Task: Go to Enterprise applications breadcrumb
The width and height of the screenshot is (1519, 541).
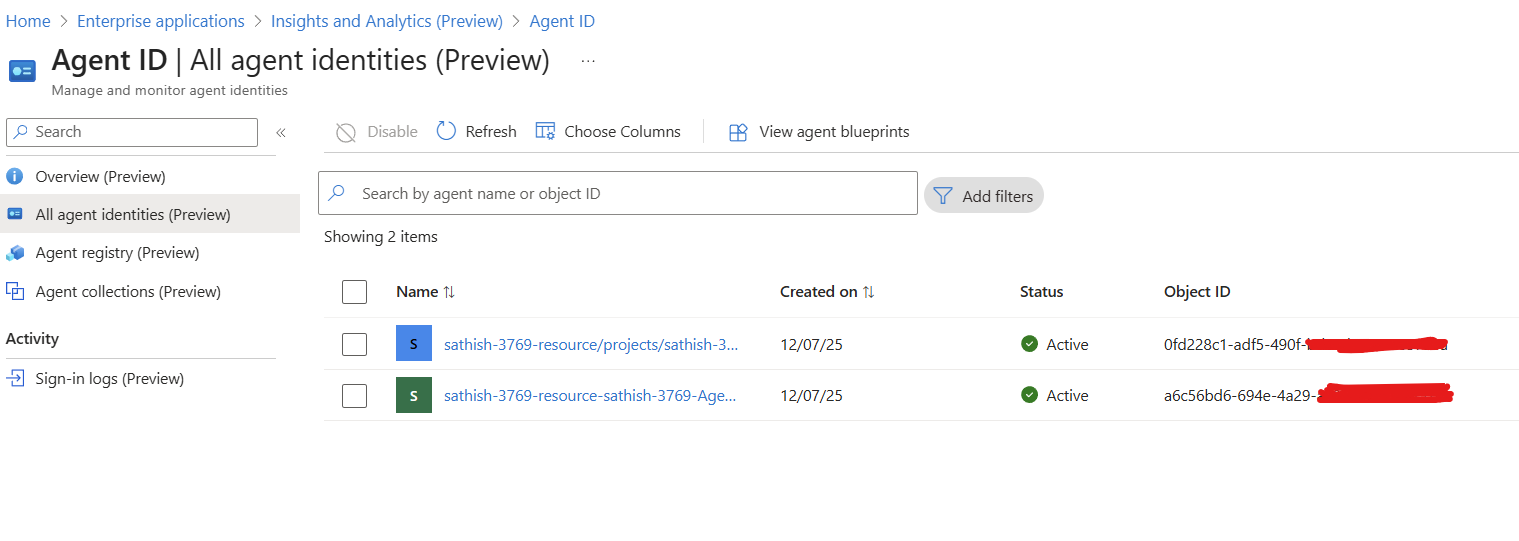Action: [x=160, y=21]
